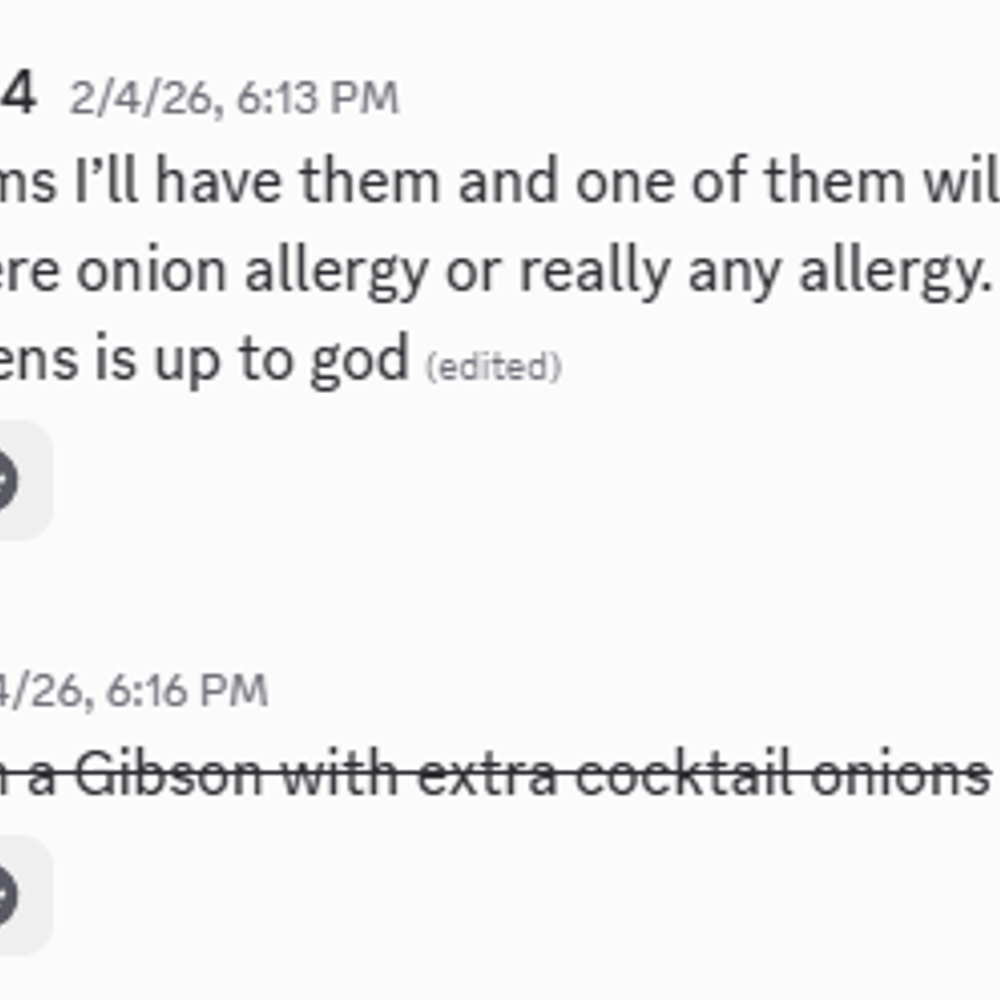The image size is (1000, 1000).
Task: Click 'onion allergy' in the message text
Action: (252, 273)
